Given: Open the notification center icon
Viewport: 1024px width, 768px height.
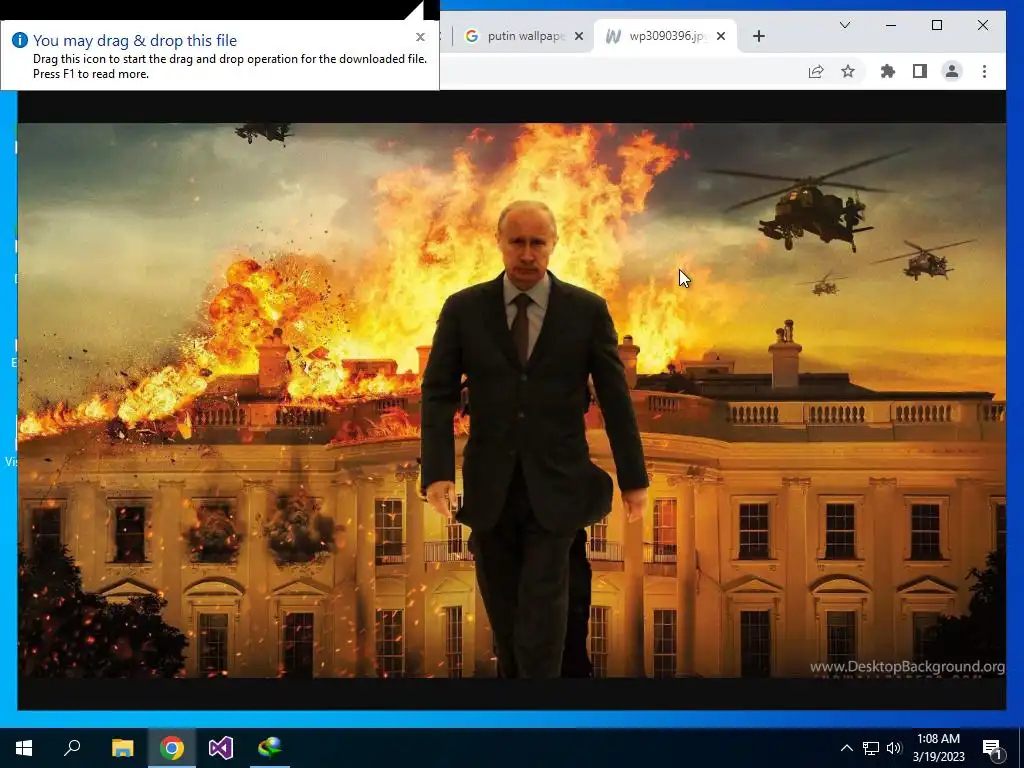Looking at the screenshot, I should (x=992, y=748).
